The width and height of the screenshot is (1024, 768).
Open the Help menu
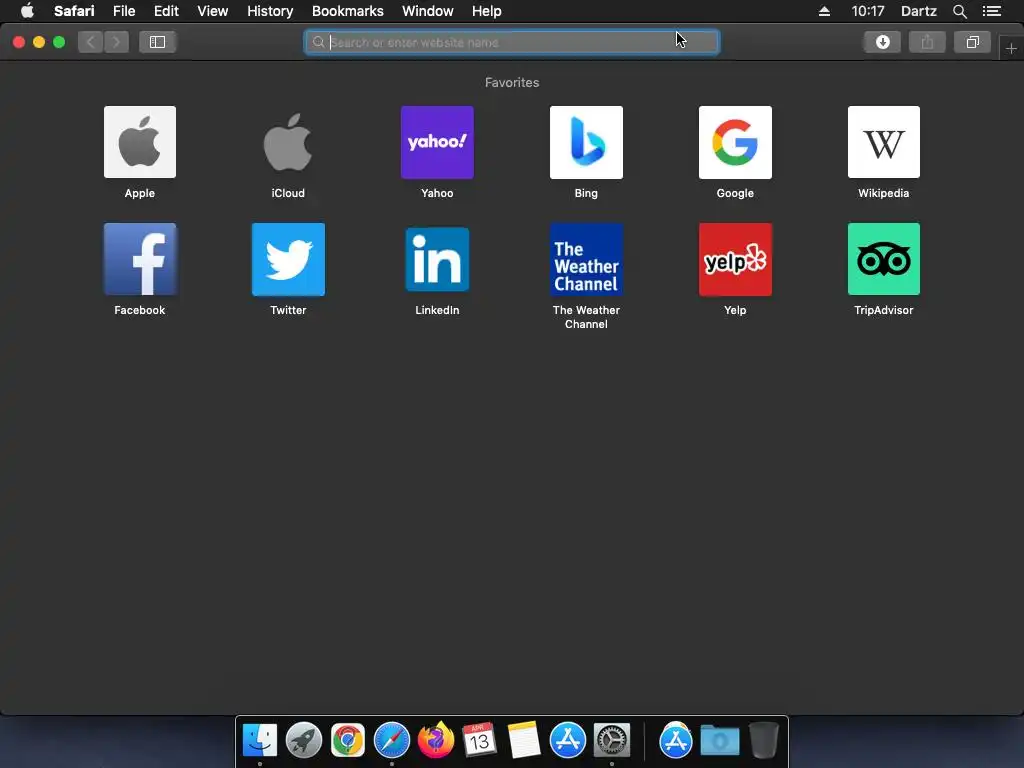point(487,11)
